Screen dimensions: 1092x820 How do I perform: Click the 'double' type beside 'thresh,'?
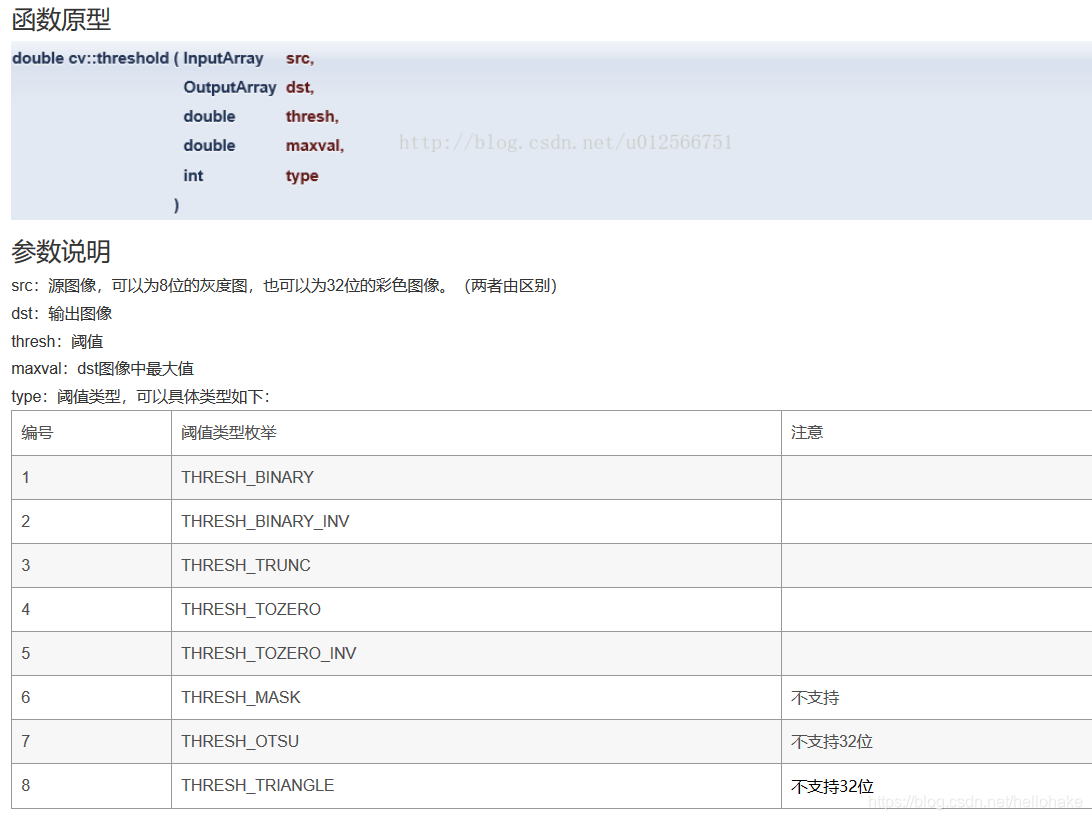point(210,117)
